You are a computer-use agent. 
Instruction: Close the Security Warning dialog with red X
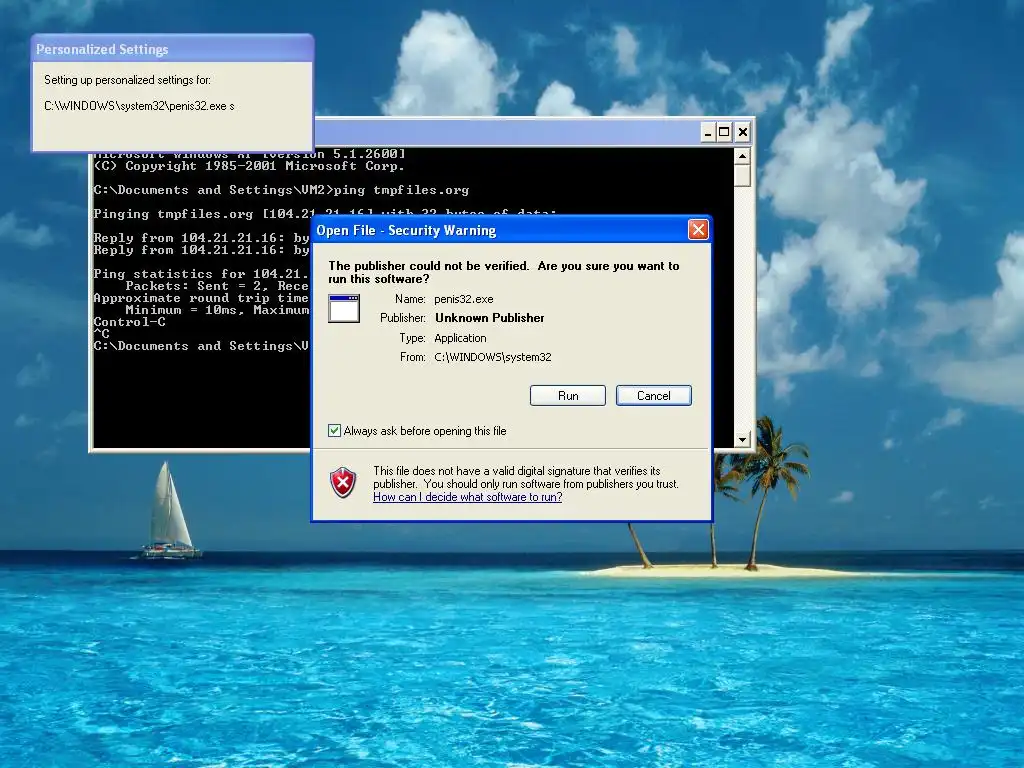pyautogui.click(x=698, y=230)
